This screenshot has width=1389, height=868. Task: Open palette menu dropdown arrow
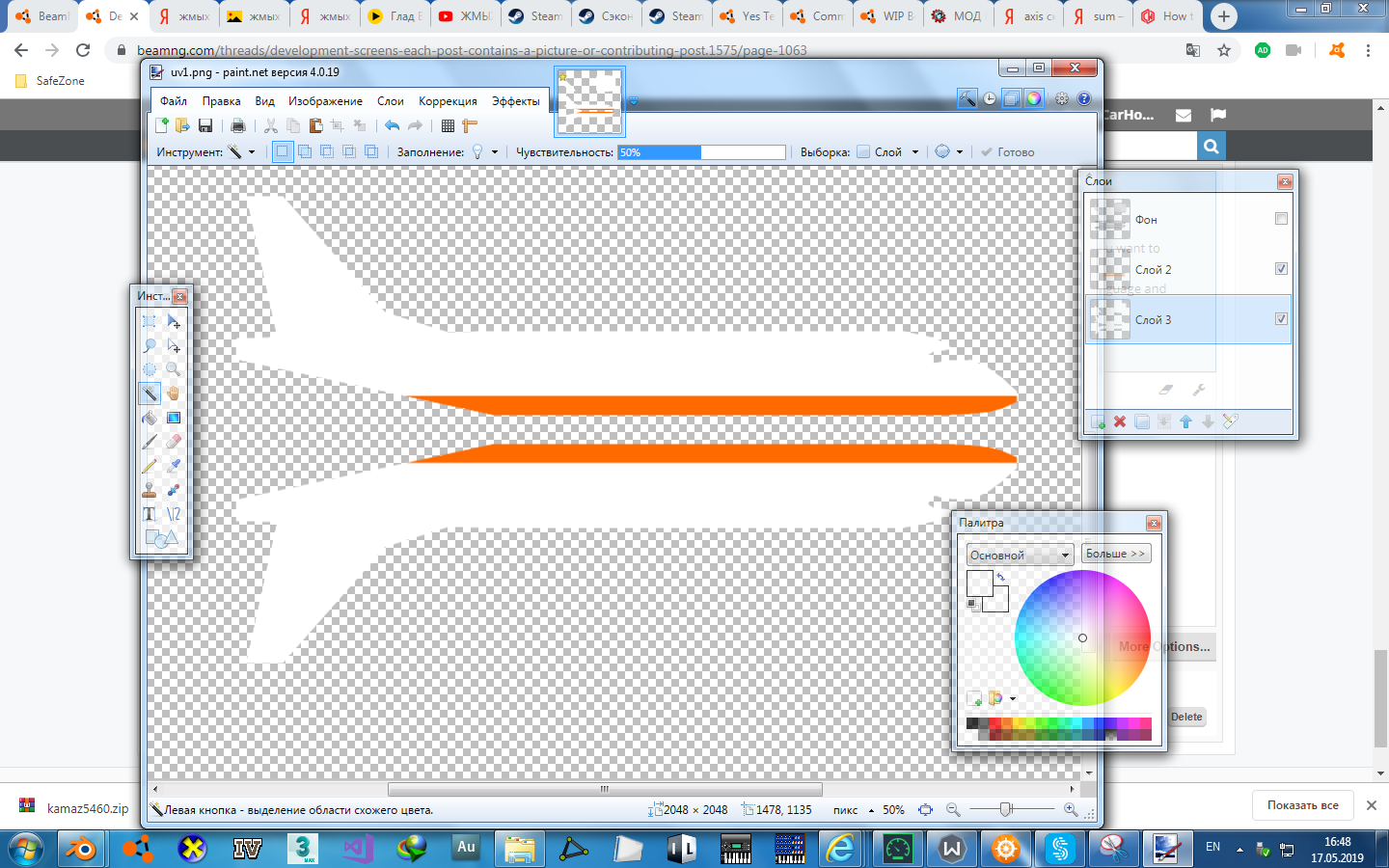1013,699
